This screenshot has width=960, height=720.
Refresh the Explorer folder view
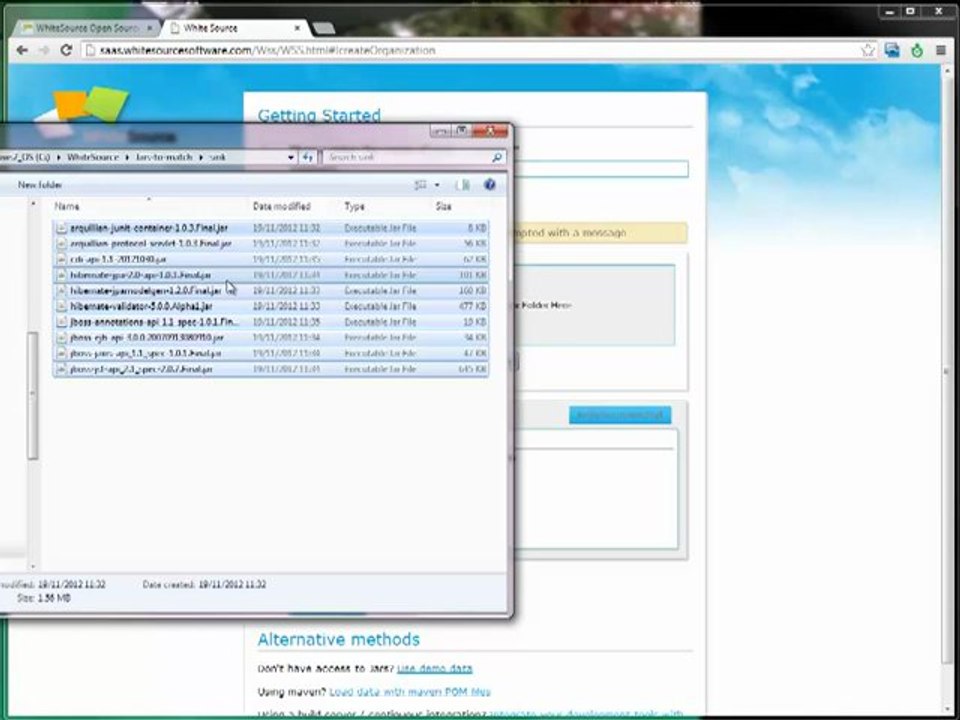[x=307, y=157]
